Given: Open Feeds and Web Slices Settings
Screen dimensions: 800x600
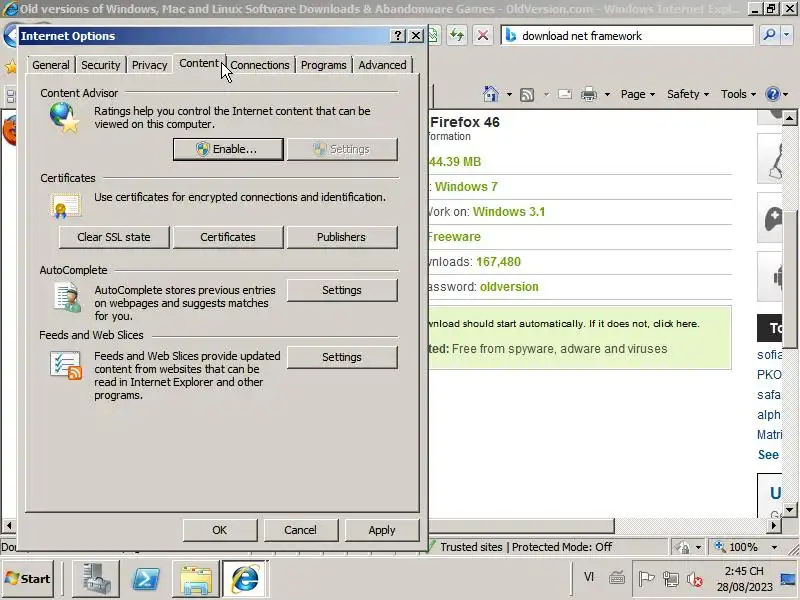Looking at the screenshot, I should click(x=342, y=357).
